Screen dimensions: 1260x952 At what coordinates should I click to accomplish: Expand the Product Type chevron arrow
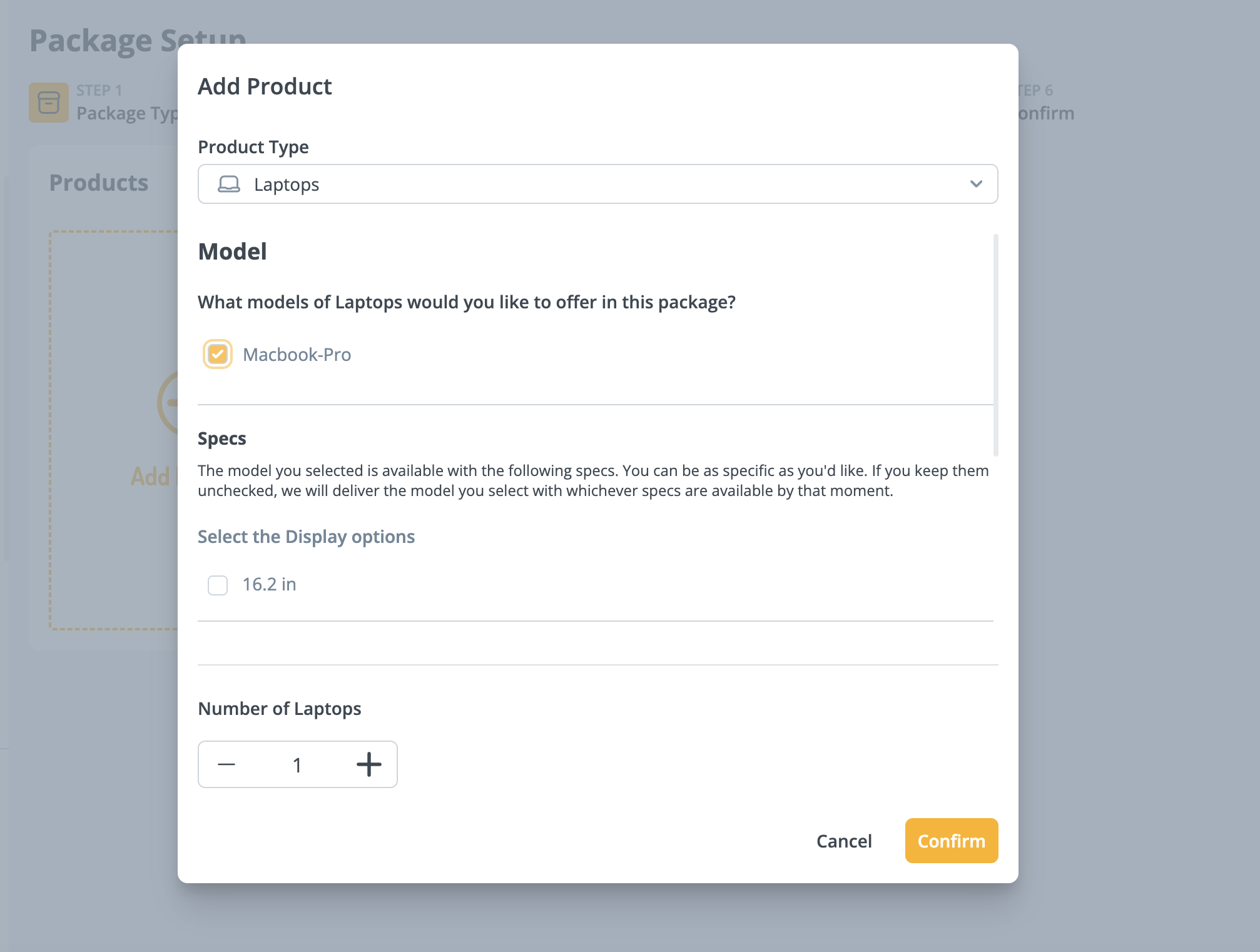[x=976, y=184]
